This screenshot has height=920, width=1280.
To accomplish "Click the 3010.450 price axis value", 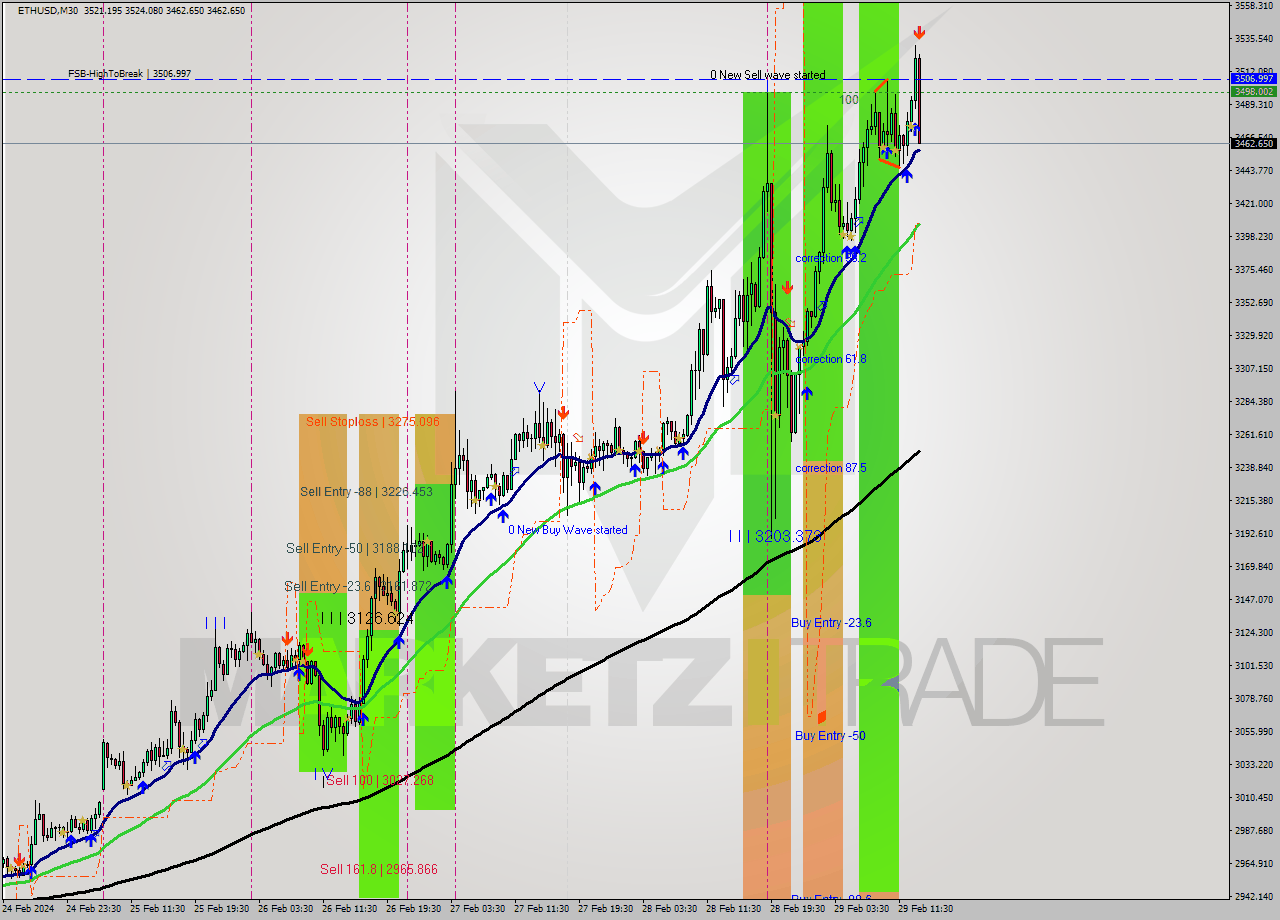I will coord(1253,798).
